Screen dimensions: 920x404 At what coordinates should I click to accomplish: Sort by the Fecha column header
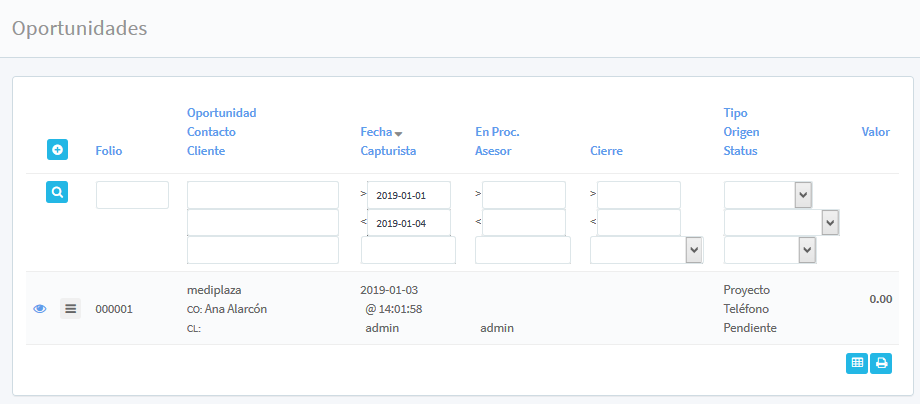376,132
